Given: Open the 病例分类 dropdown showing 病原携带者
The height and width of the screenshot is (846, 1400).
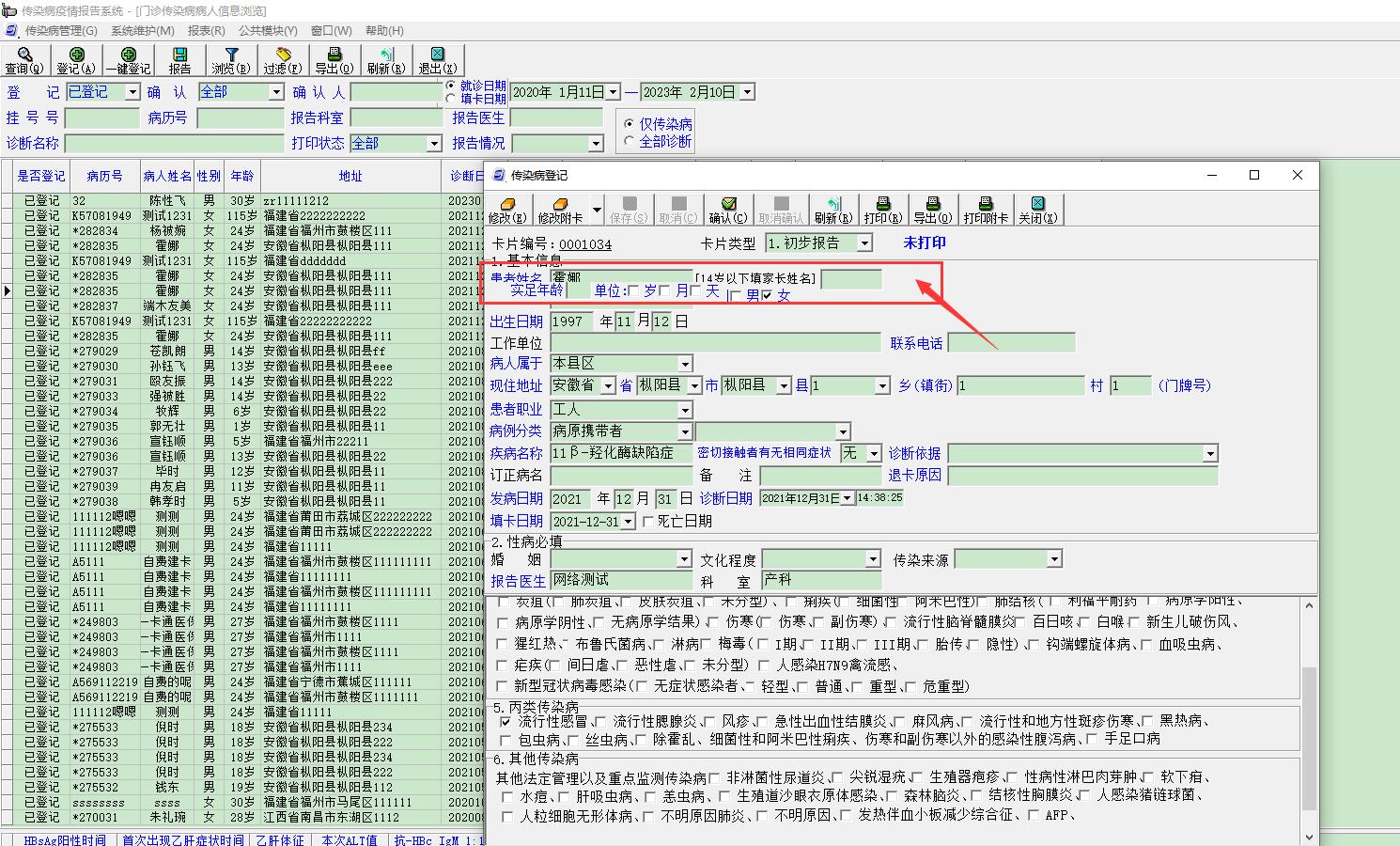Looking at the screenshot, I should point(685,431).
